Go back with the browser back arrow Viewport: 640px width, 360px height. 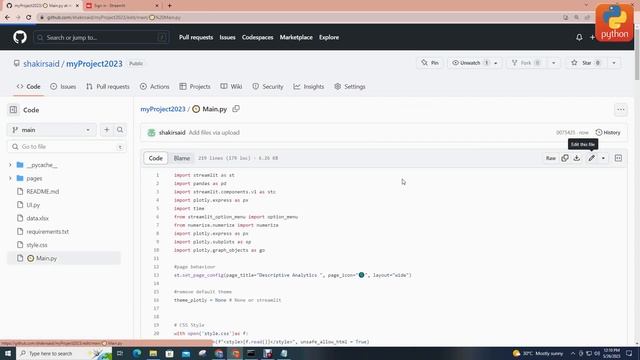pyautogui.click(x=7, y=17)
